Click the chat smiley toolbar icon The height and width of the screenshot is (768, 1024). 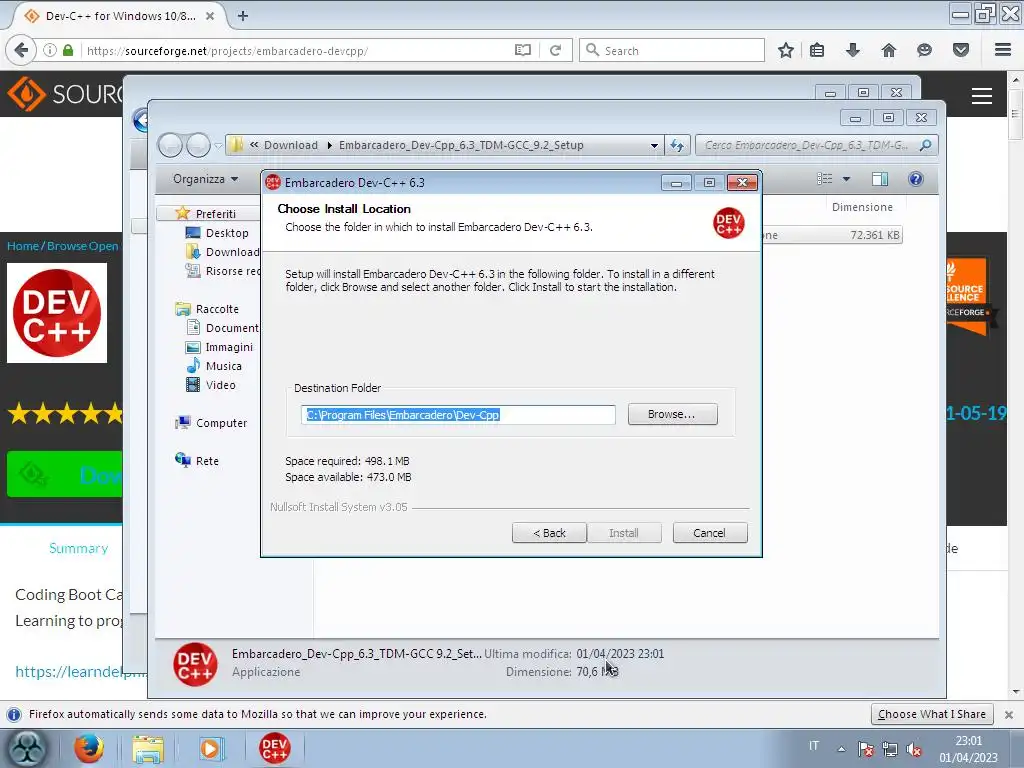click(924, 50)
